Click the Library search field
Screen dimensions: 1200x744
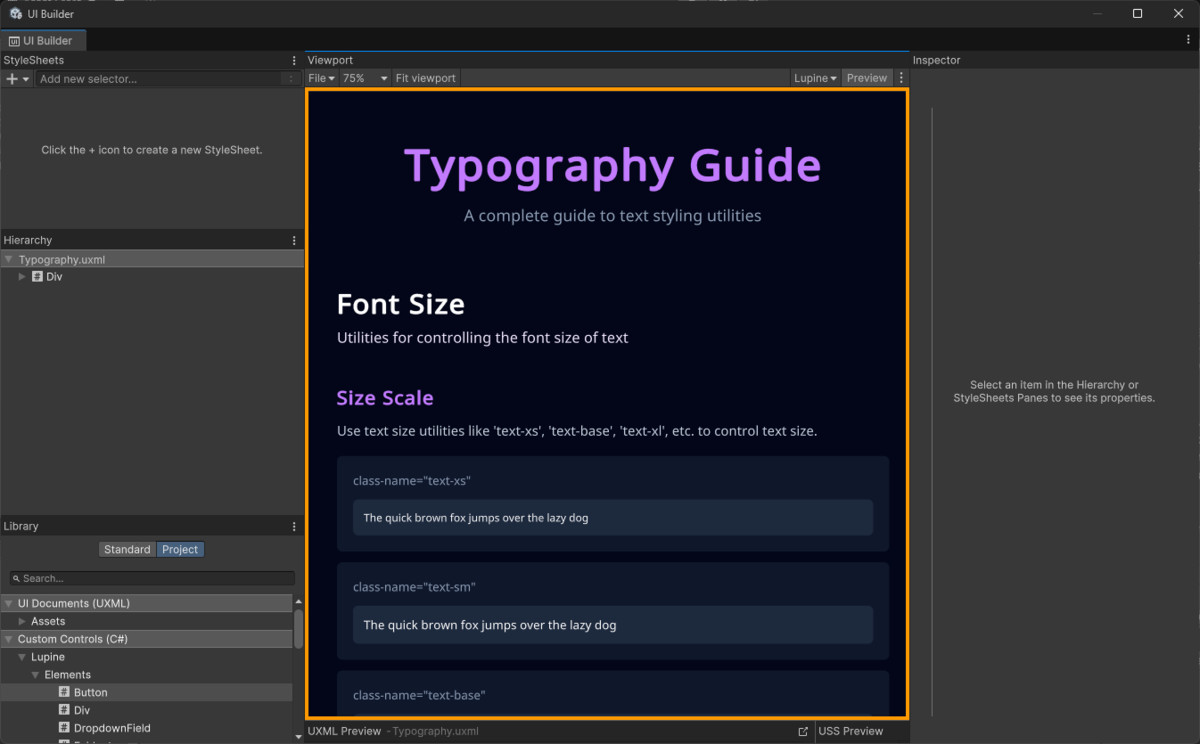coord(155,579)
